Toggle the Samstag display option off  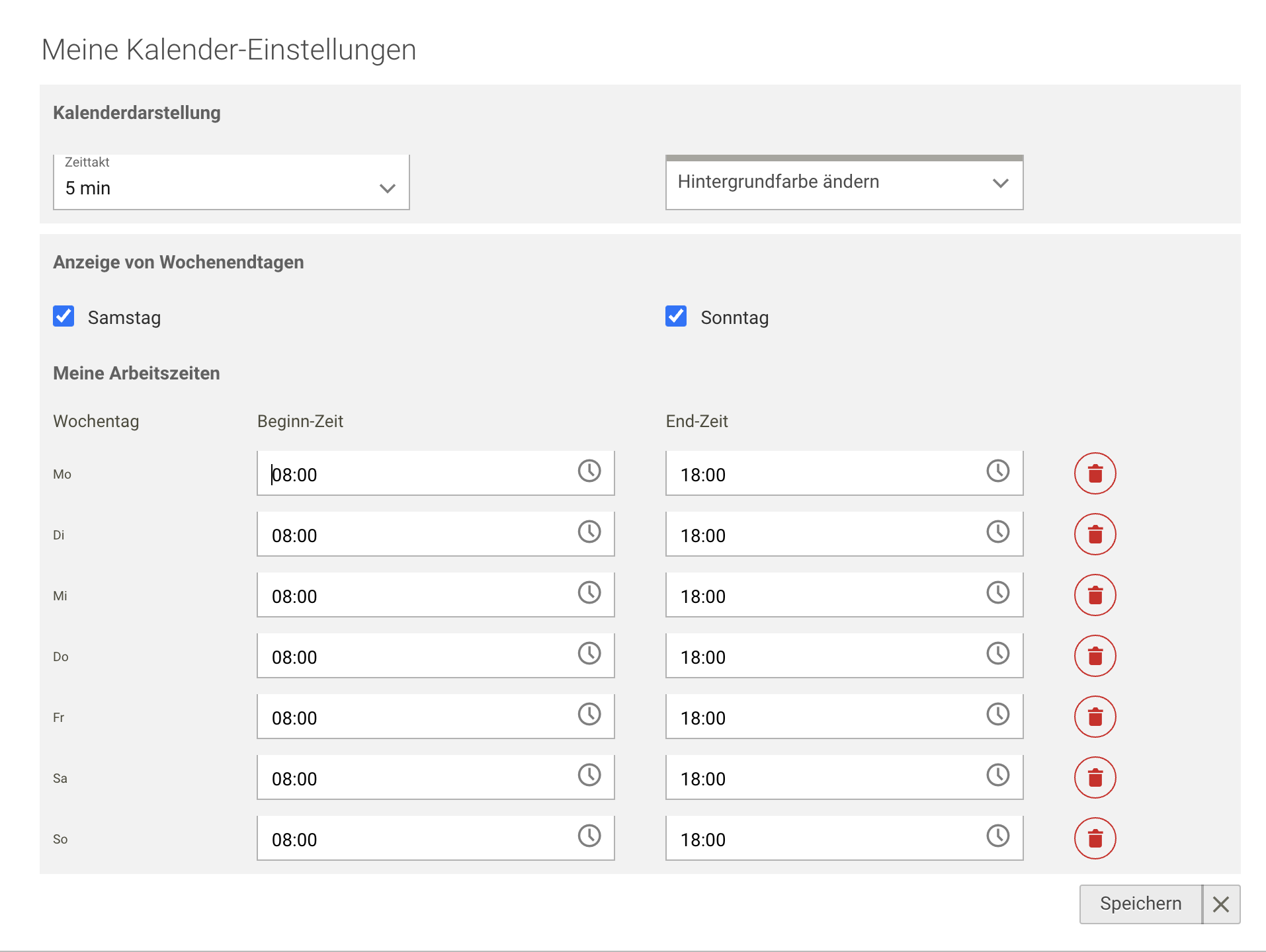(63, 317)
